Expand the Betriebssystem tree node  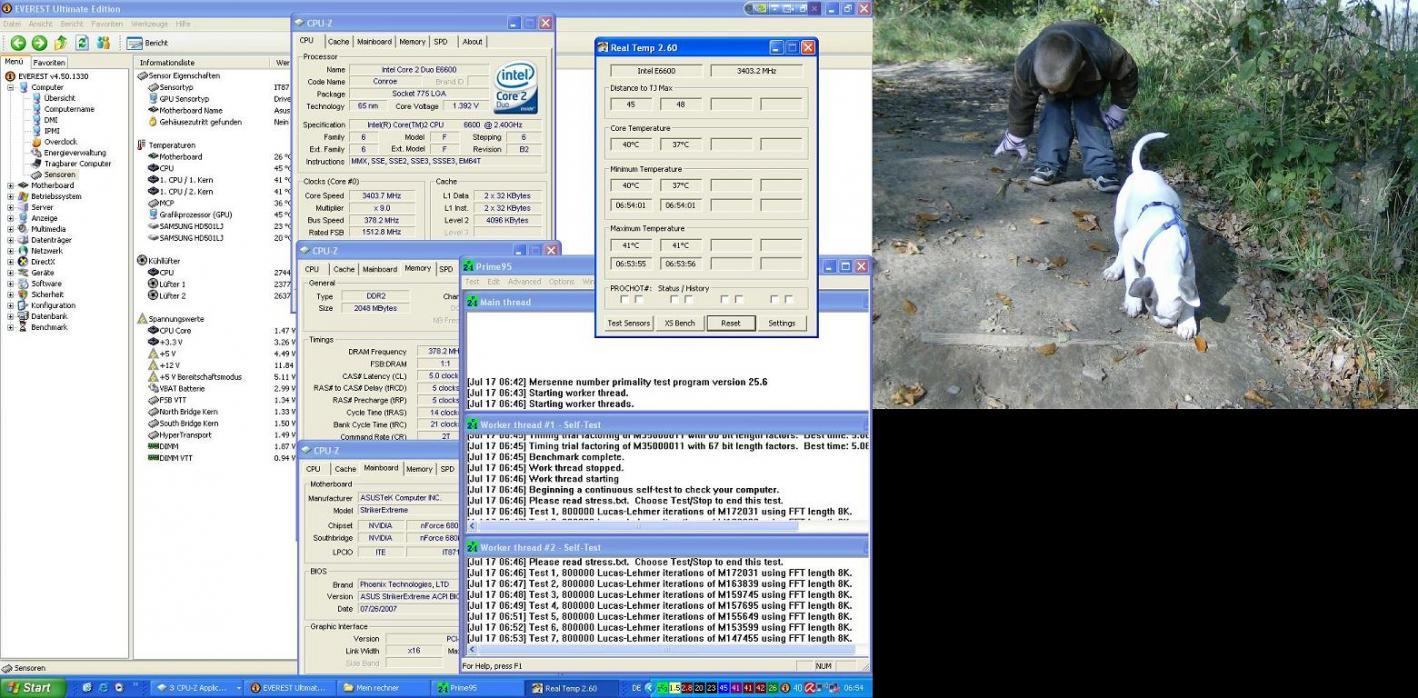coord(10,196)
